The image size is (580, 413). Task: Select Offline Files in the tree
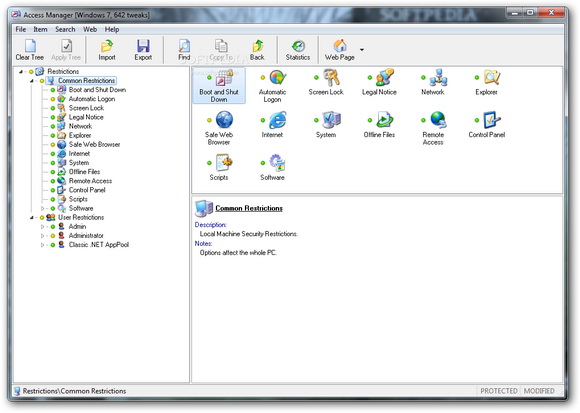click(x=84, y=172)
